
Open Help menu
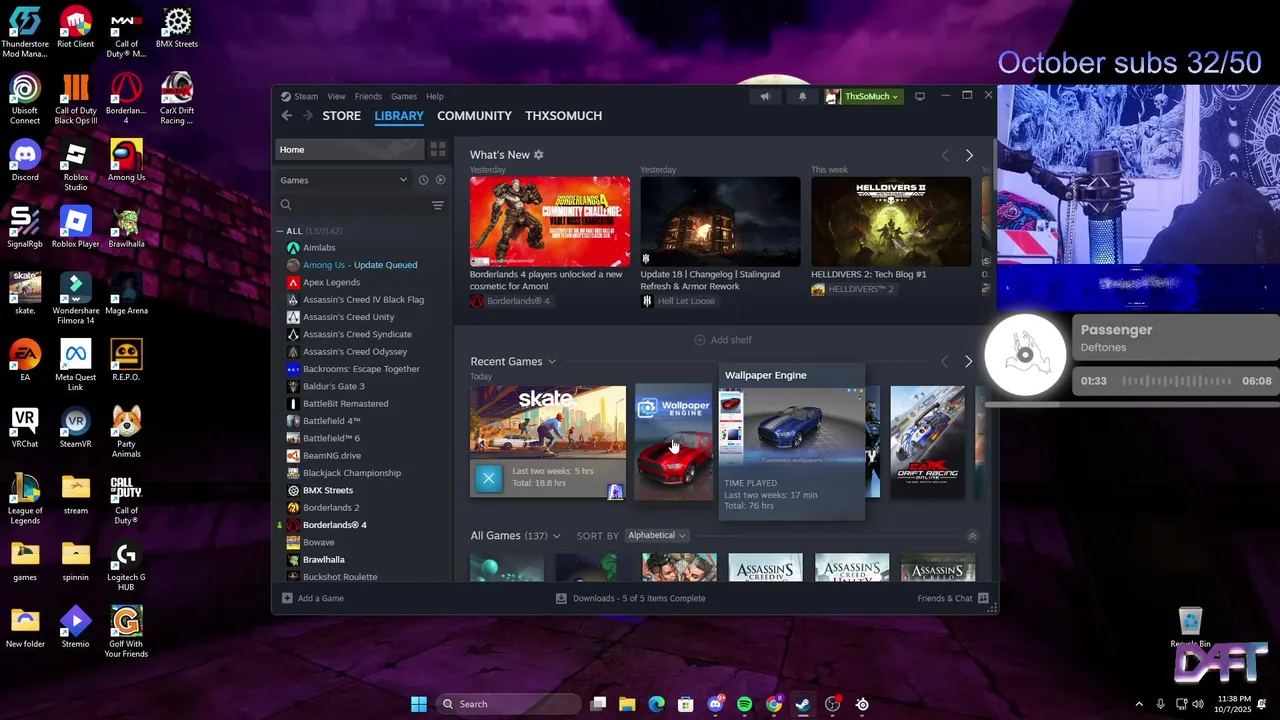tap(435, 96)
